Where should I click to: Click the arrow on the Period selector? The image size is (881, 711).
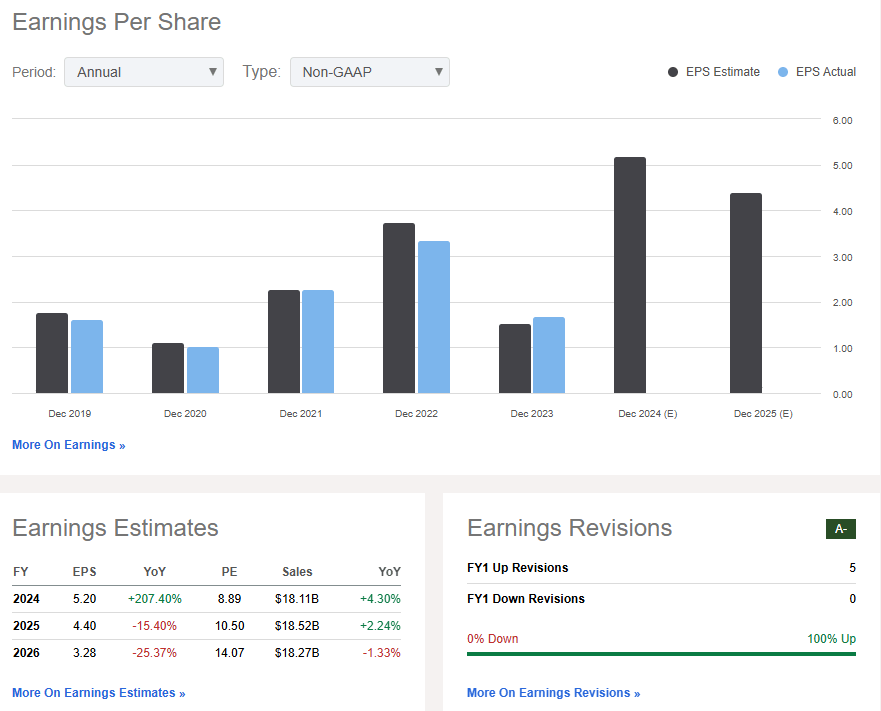[x=212, y=72]
